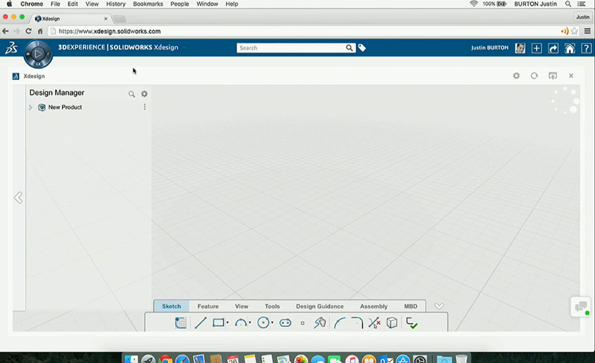Finish sketch with the green checkmark icon
The image size is (595, 363).
tap(412, 323)
